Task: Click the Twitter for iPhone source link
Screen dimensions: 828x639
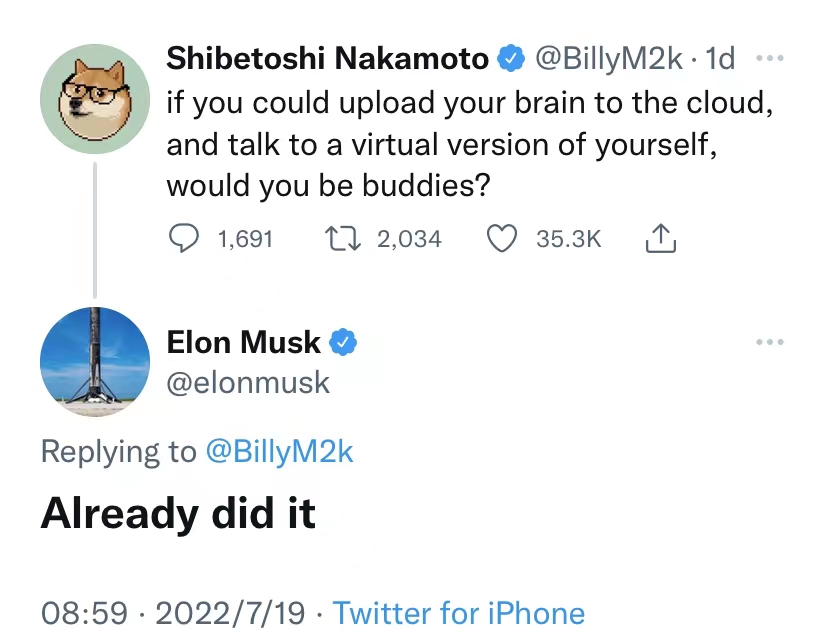Action: (458, 612)
